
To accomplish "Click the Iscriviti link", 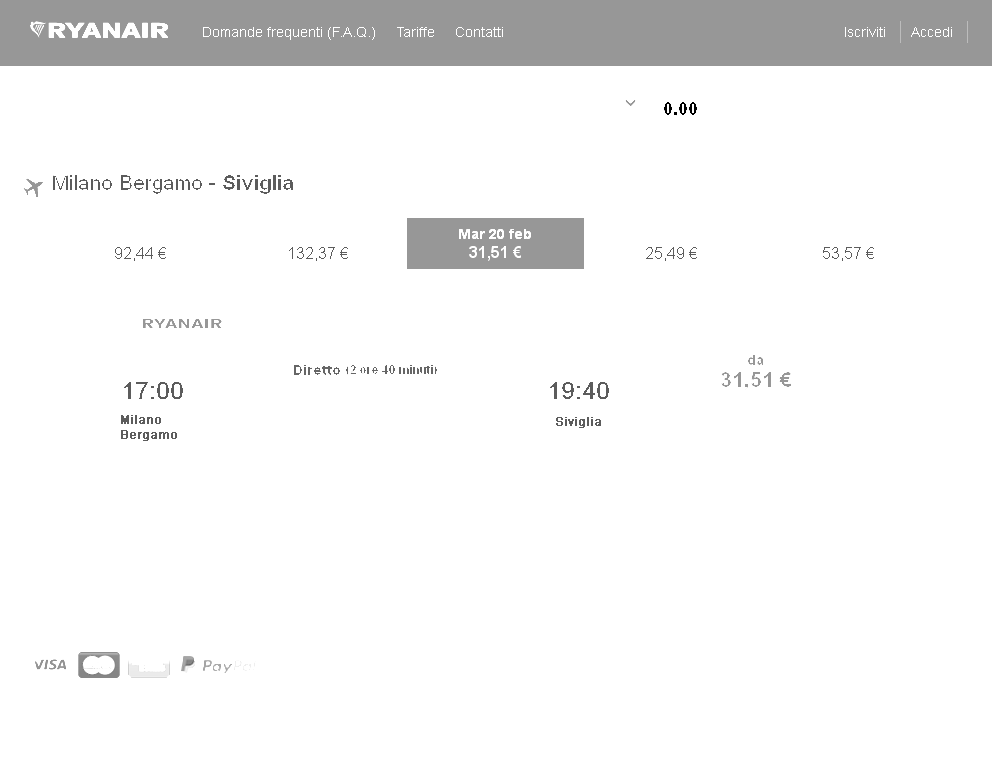I will pyautogui.click(x=864, y=32).
